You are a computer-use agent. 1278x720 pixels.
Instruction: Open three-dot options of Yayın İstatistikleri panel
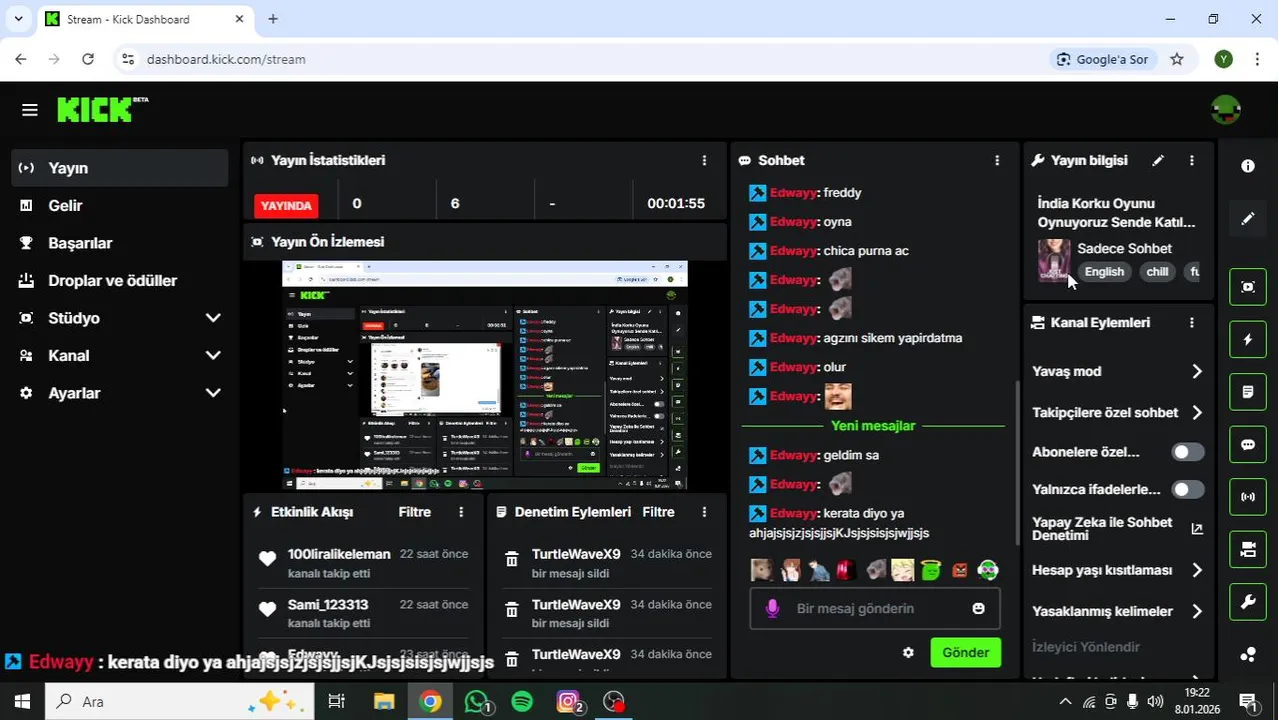click(704, 160)
